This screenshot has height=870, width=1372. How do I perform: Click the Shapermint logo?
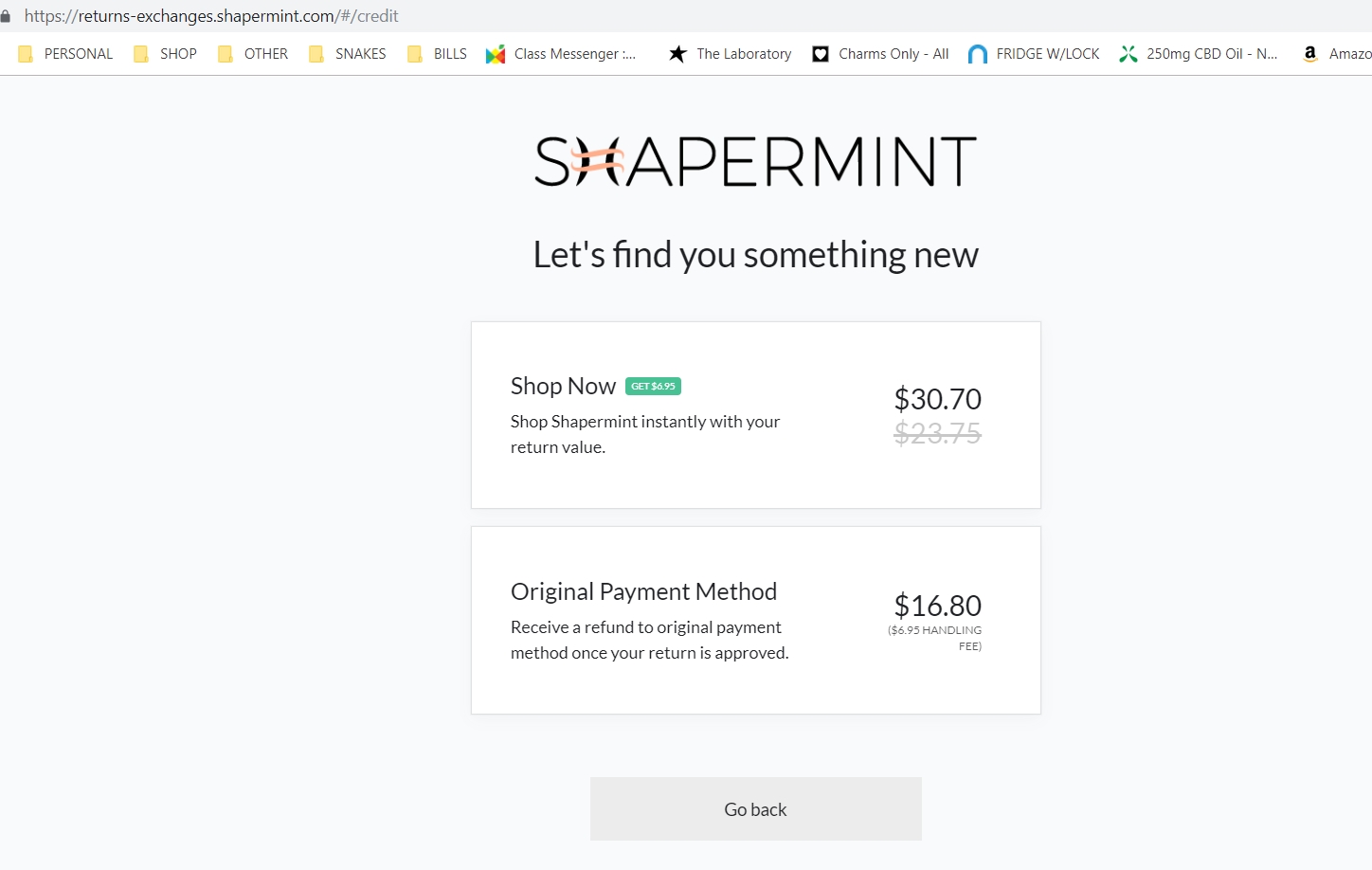(x=755, y=157)
